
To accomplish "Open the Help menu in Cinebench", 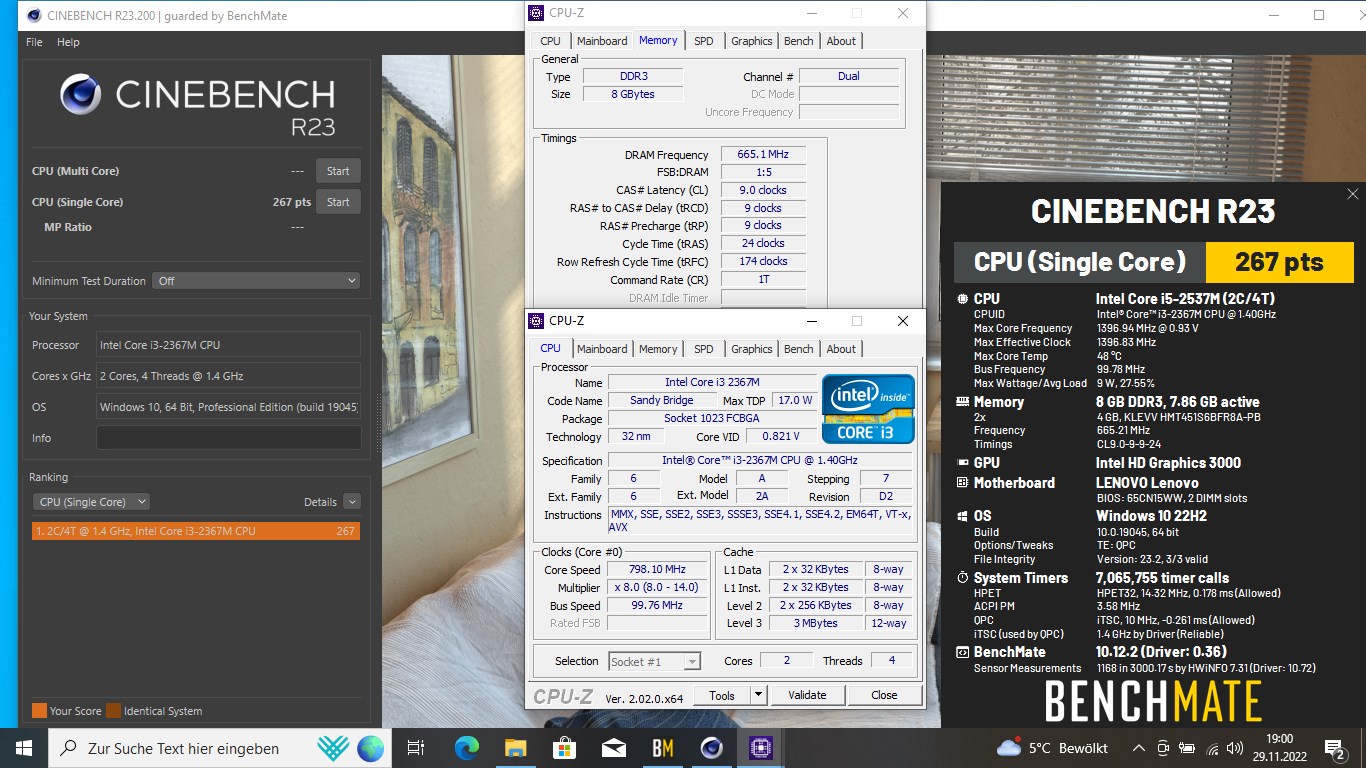I will [68, 42].
